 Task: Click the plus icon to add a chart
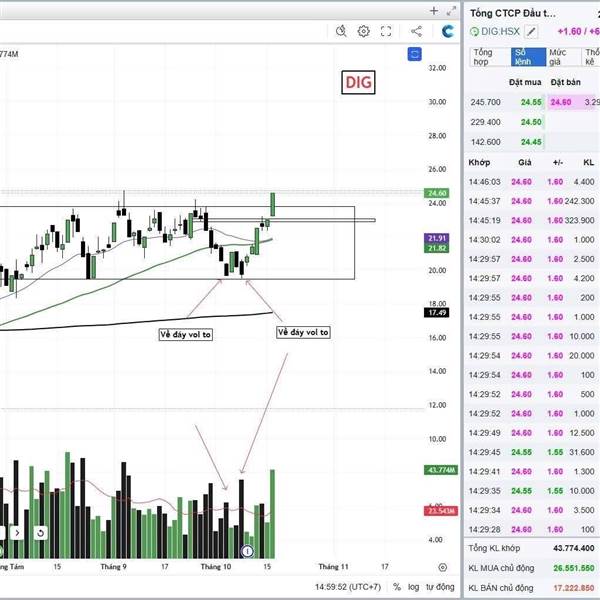[x=434, y=11]
